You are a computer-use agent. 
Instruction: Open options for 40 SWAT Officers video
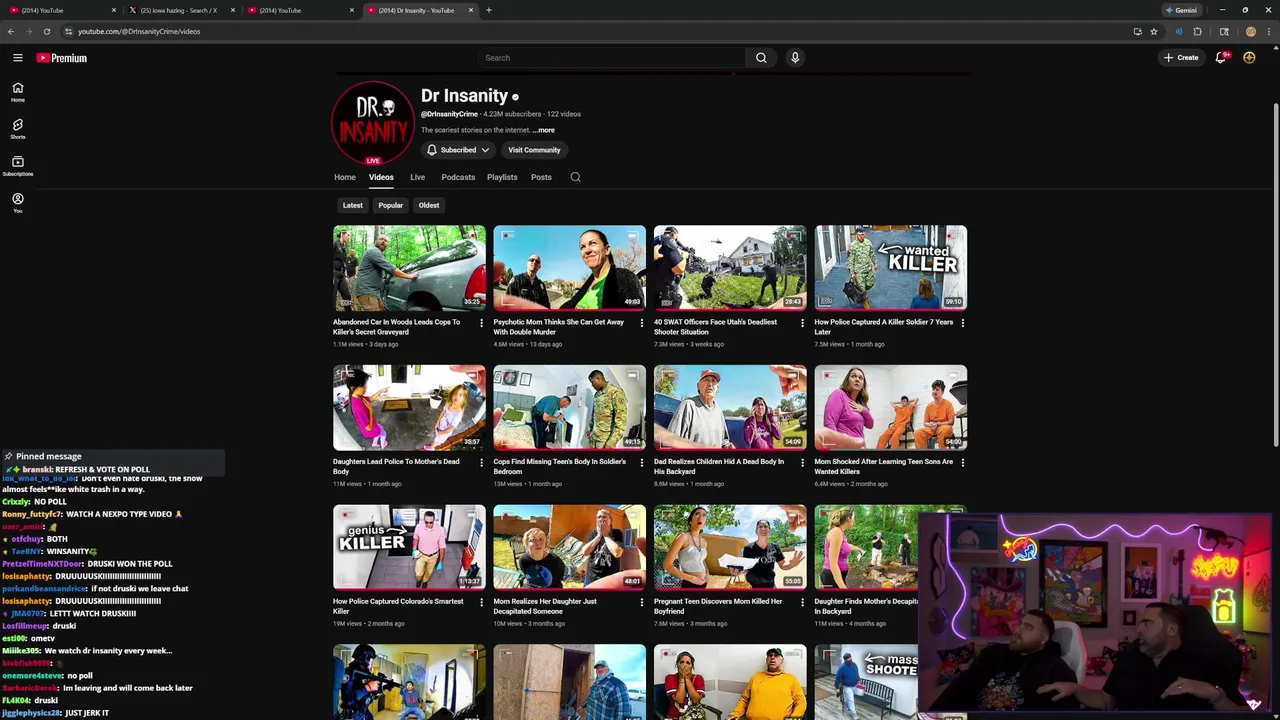802,323
